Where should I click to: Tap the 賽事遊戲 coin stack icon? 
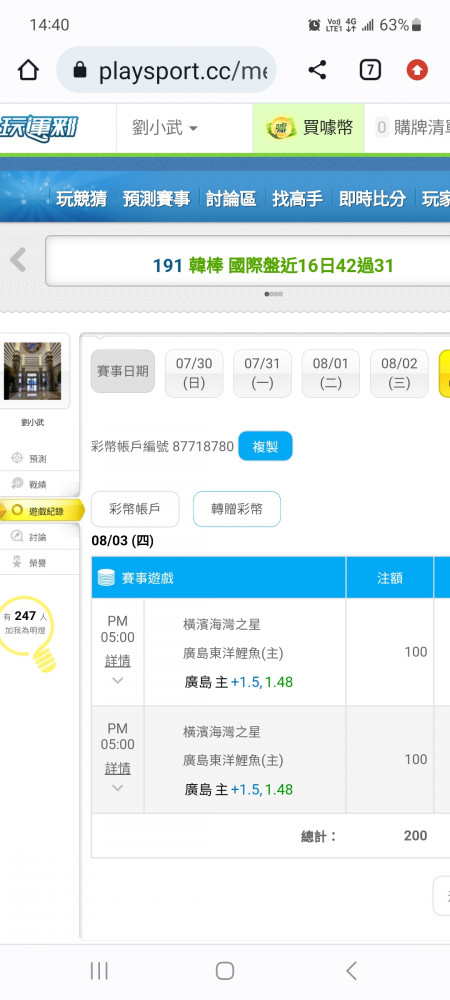pos(106,578)
